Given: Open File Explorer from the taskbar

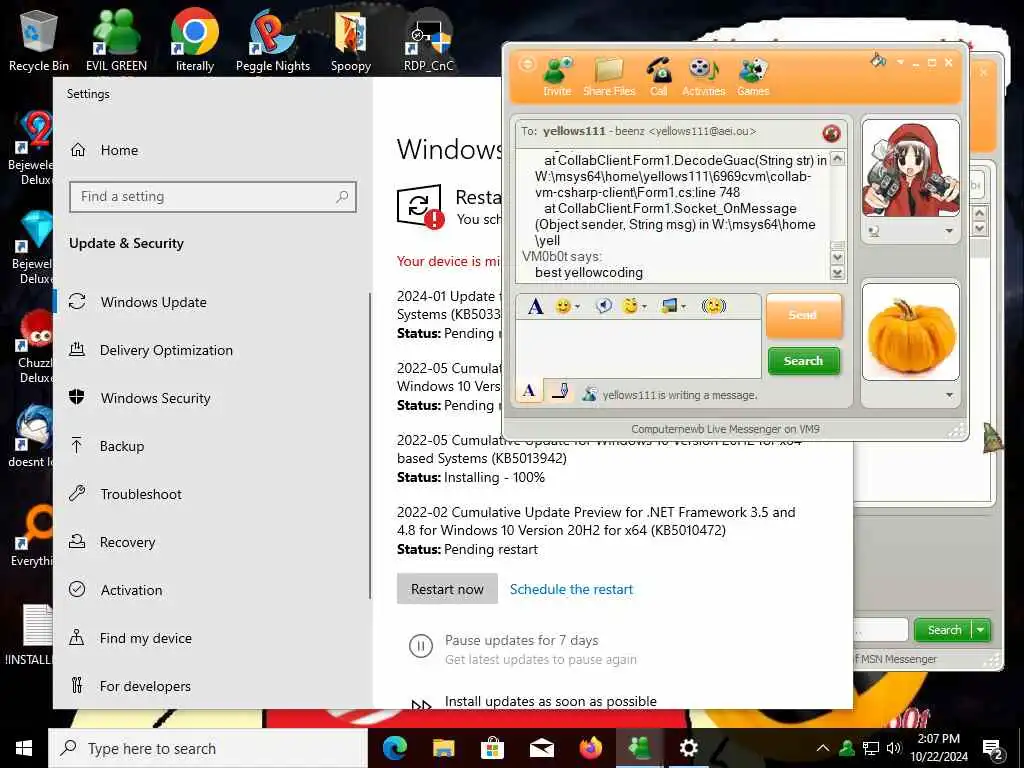Looking at the screenshot, I should coord(443,748).
